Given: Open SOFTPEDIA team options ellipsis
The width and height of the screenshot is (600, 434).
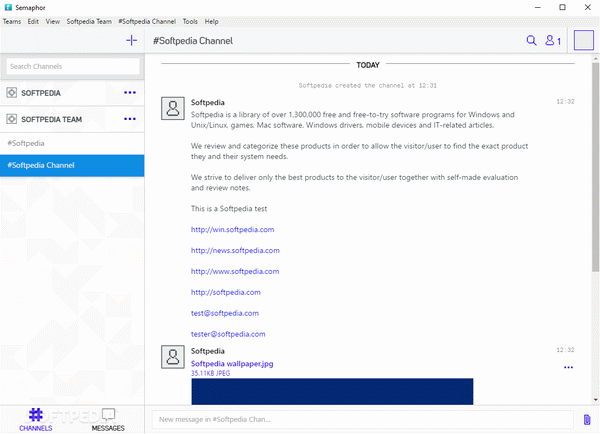Looking at the screenshot, I should click(130, 93).
